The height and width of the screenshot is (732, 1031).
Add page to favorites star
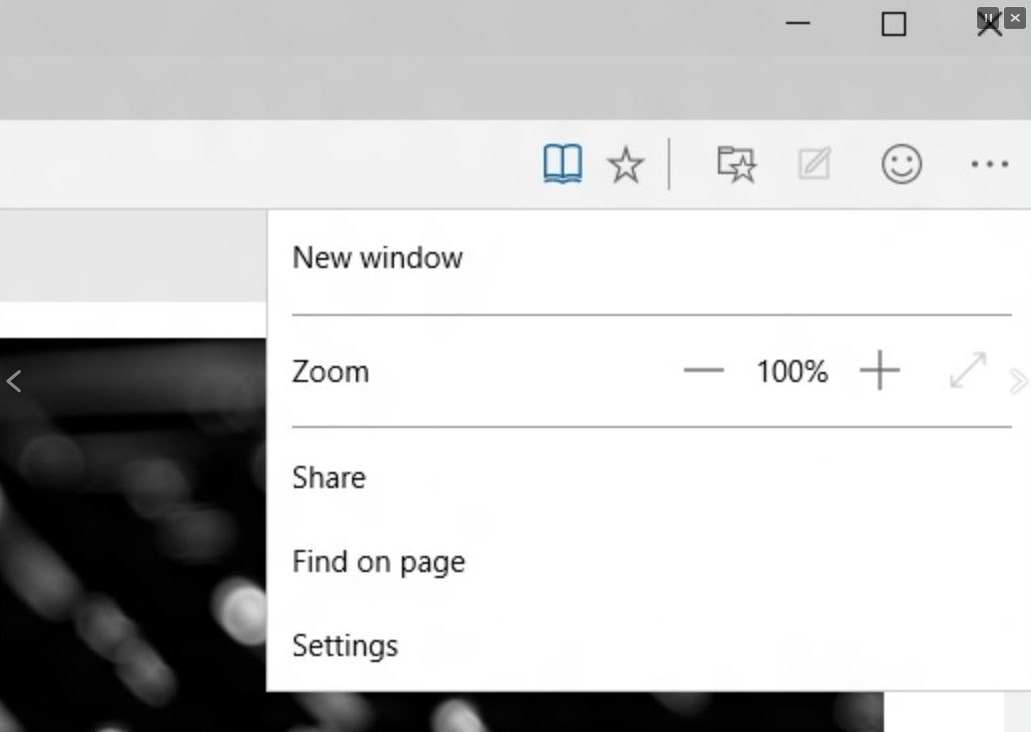[x=625, y=164]
